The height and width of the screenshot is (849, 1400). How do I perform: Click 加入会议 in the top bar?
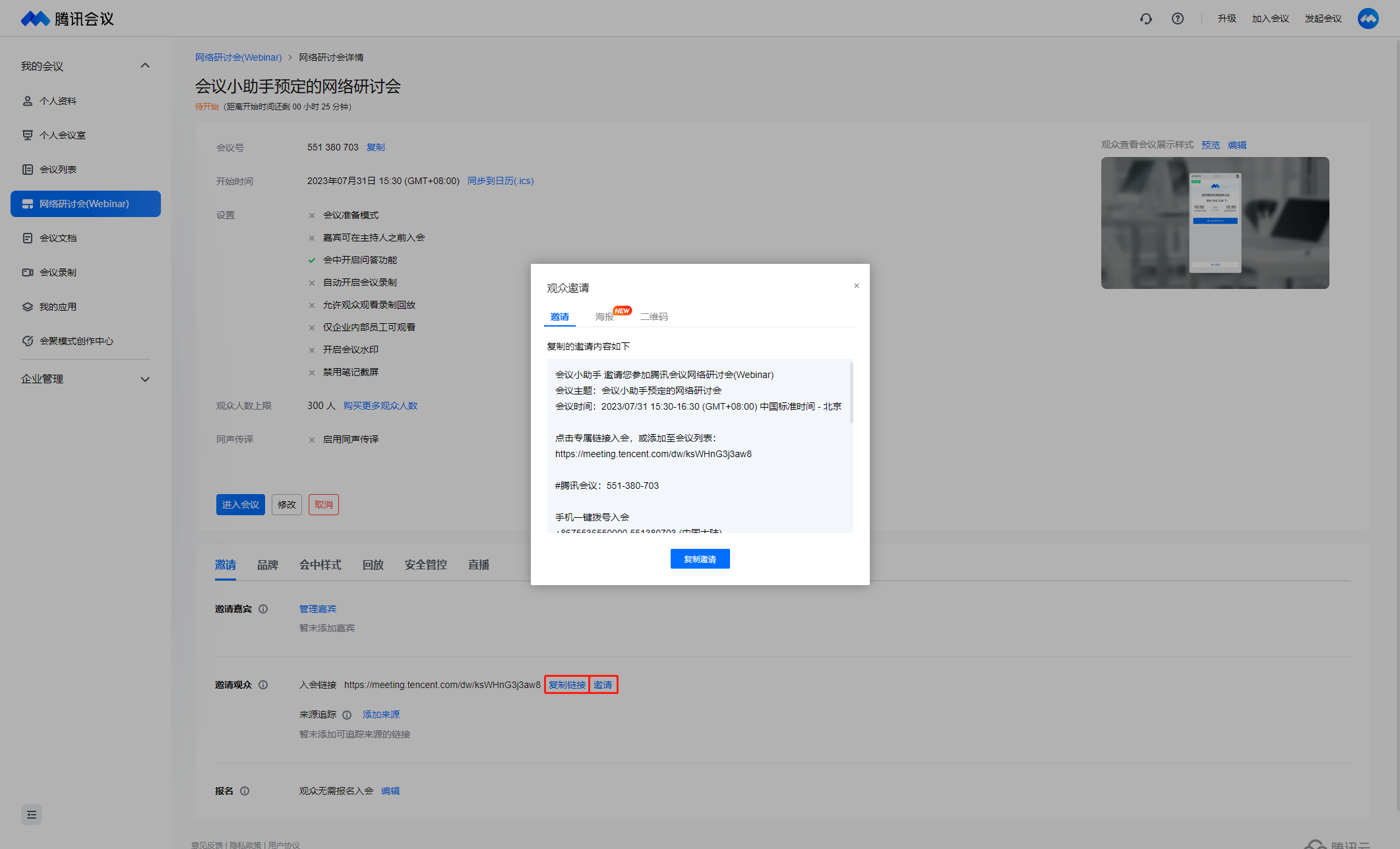[x=1271, y=18]
